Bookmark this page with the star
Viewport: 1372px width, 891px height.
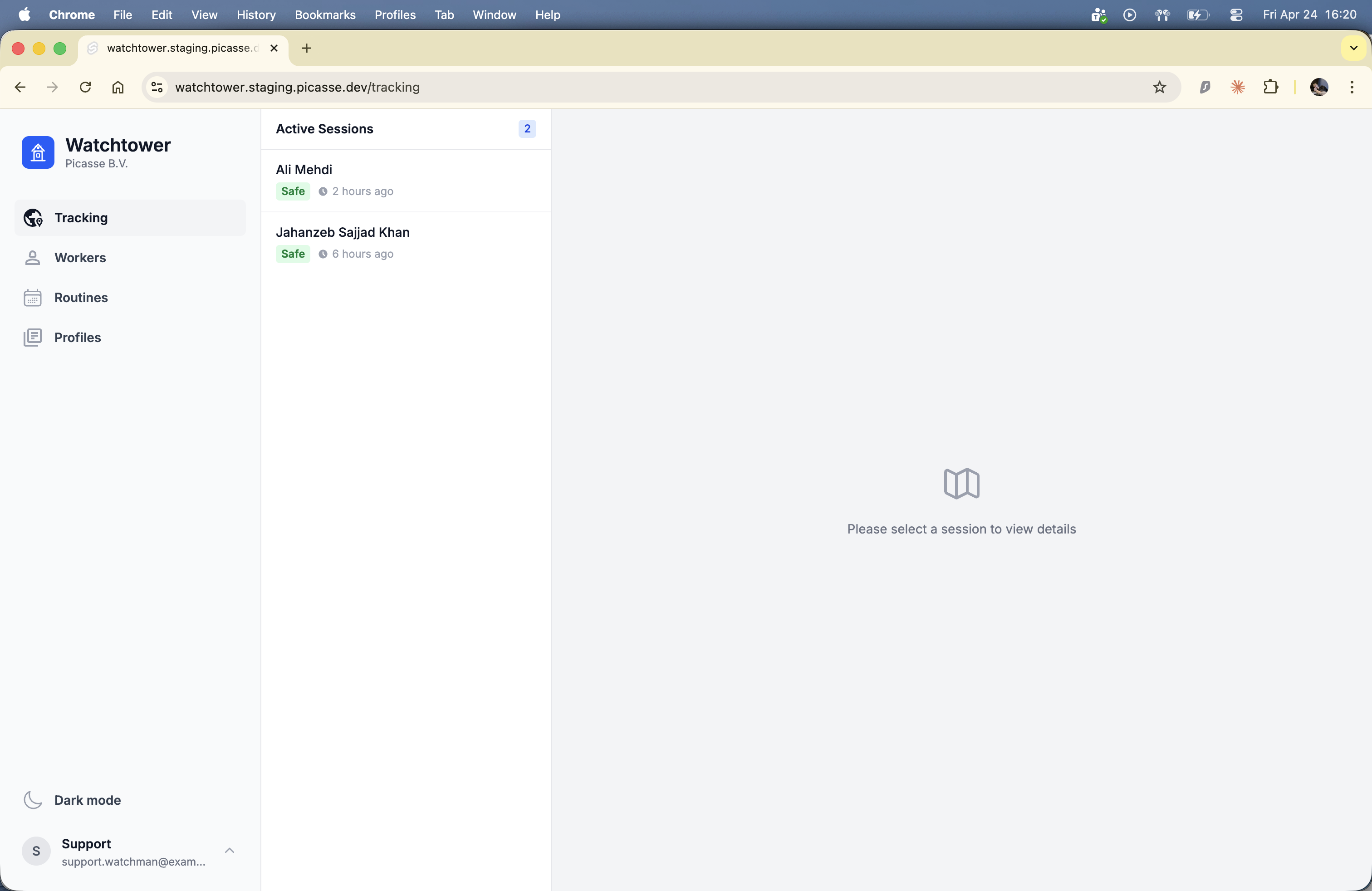tap(1159, 87)
